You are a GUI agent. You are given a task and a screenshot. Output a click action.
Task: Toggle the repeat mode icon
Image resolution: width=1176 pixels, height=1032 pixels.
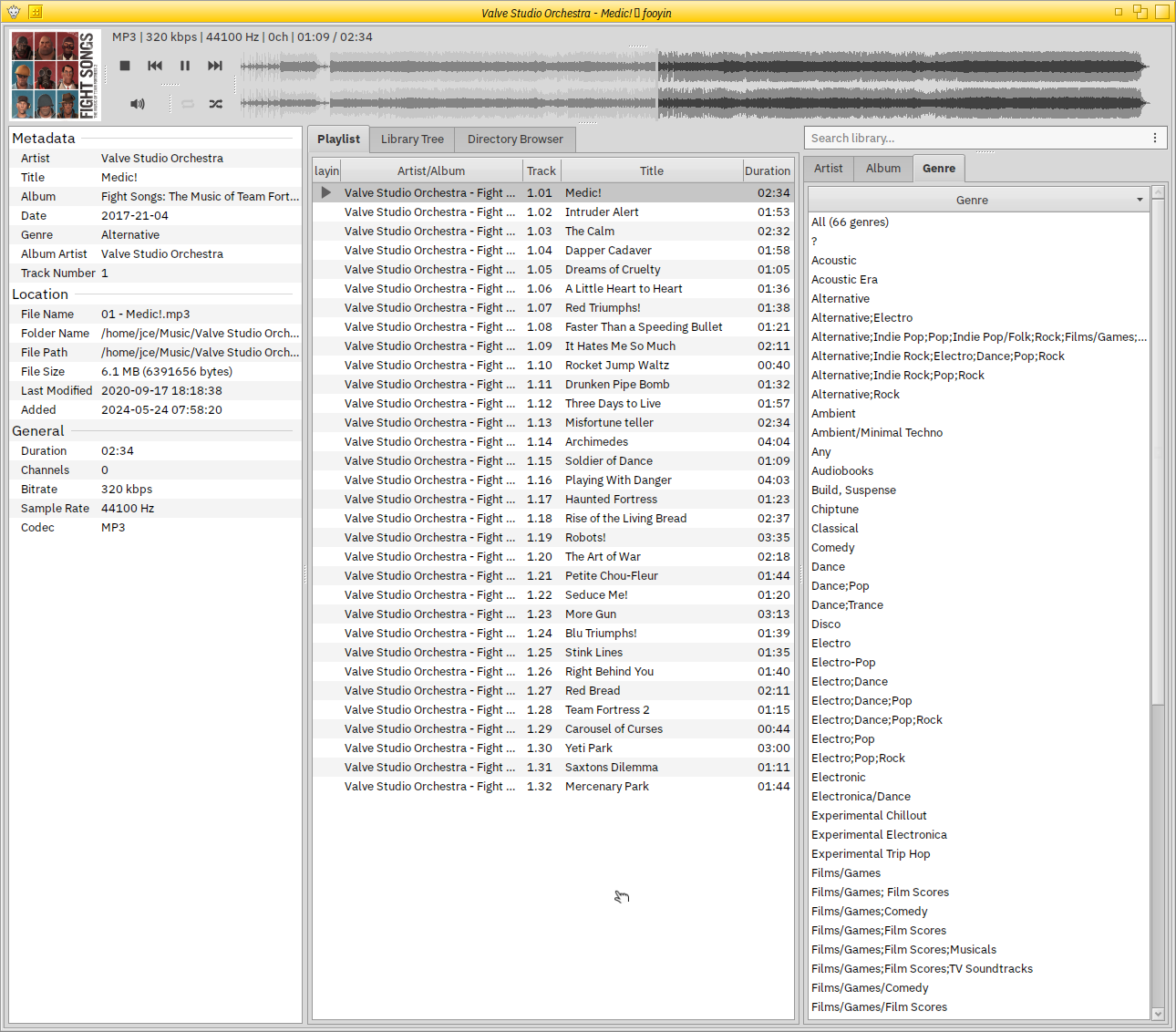click(188, 104)
